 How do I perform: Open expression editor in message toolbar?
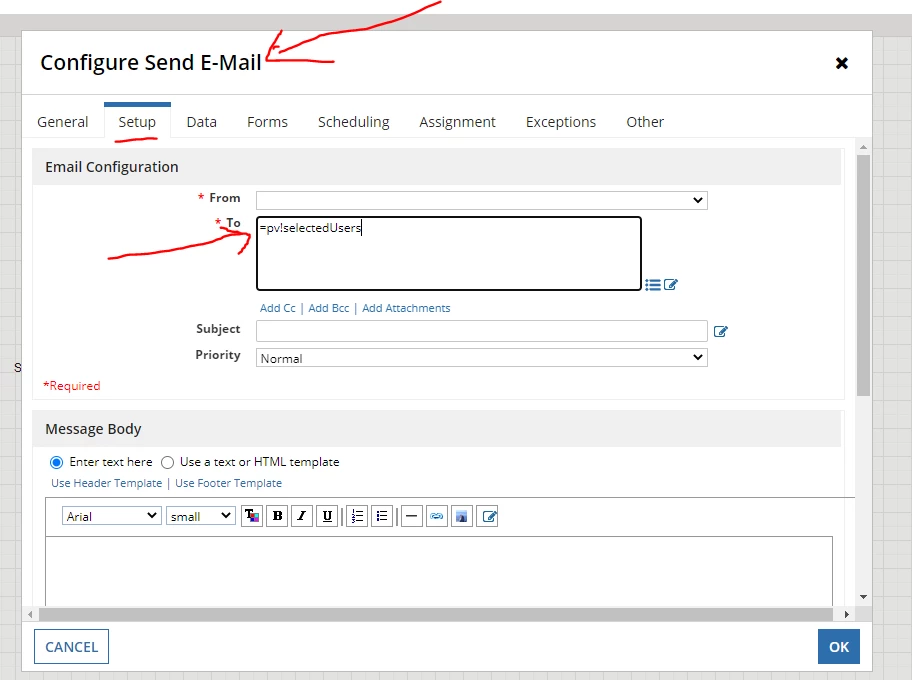click(489, 516)
